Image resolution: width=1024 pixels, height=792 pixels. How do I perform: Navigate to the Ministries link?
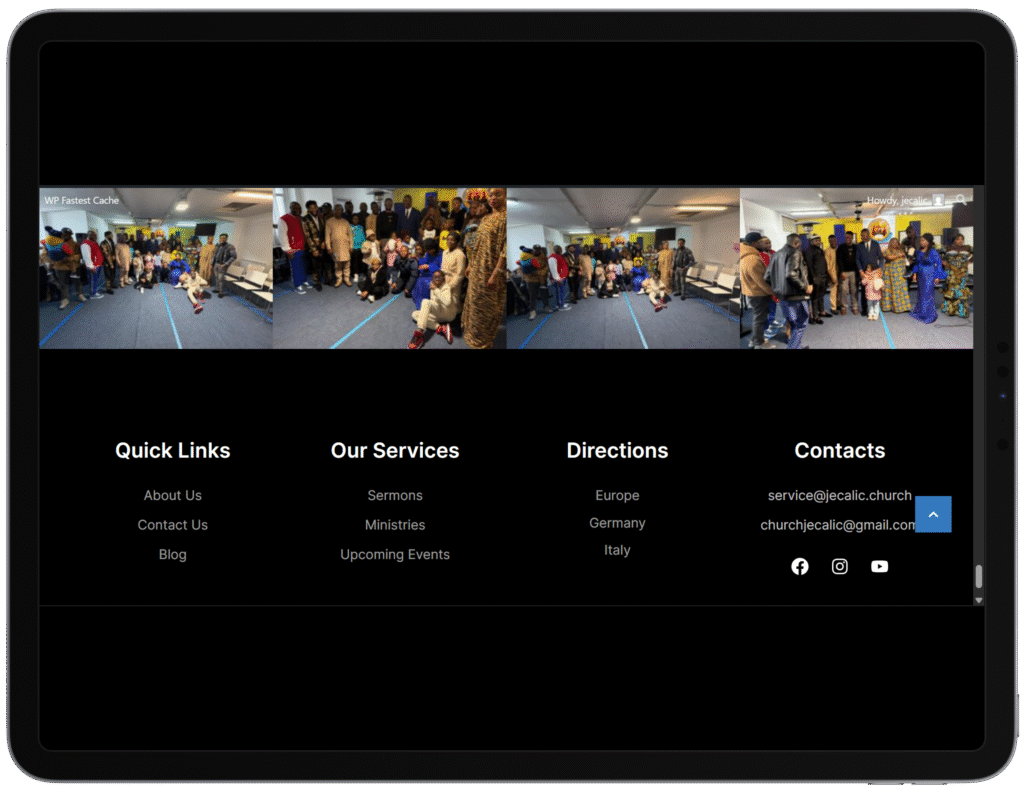point(395,525)
